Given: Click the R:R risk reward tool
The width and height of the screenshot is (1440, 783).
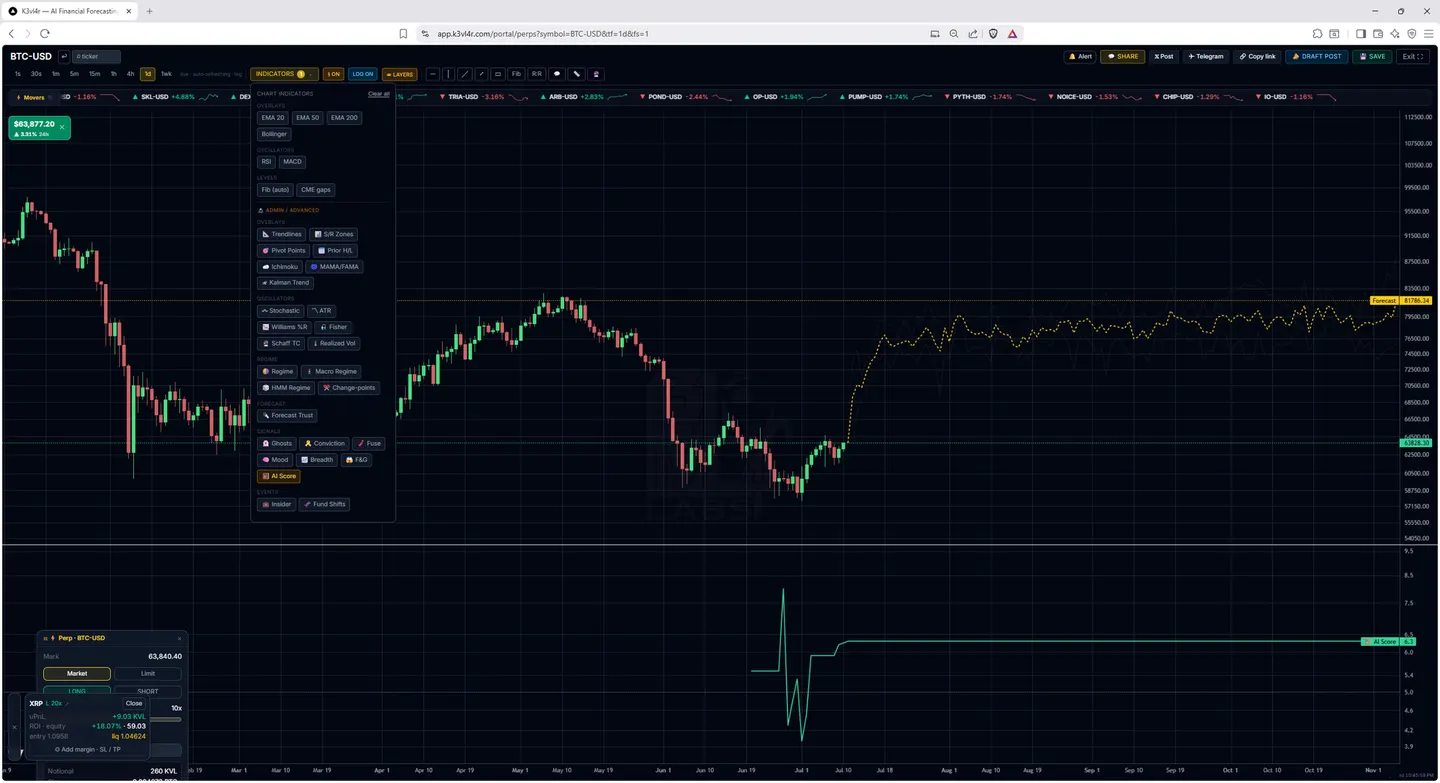Looking at the screenshot, I should (537, 74).
